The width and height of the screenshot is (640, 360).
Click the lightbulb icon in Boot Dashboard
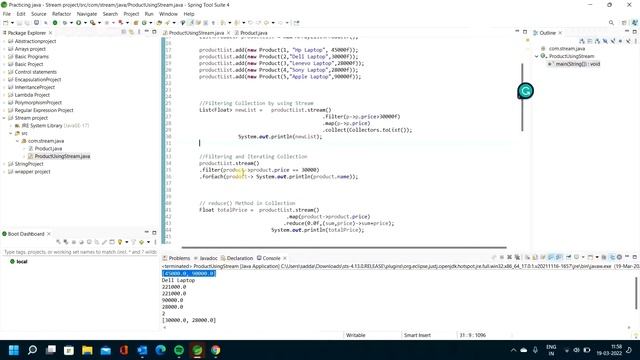(x=120, y=242)
